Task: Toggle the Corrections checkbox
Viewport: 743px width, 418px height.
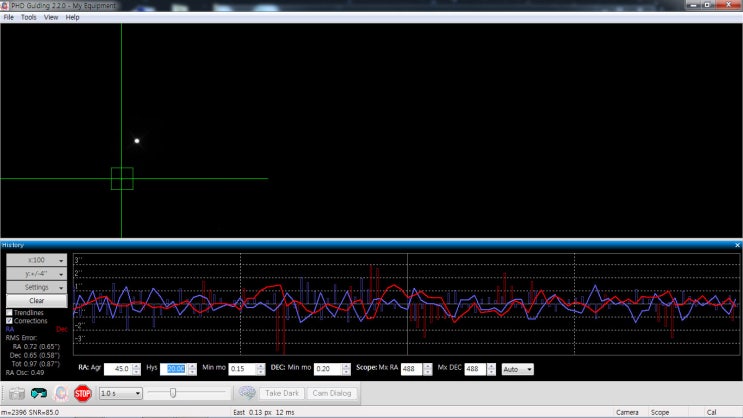Action: (10, 321)
